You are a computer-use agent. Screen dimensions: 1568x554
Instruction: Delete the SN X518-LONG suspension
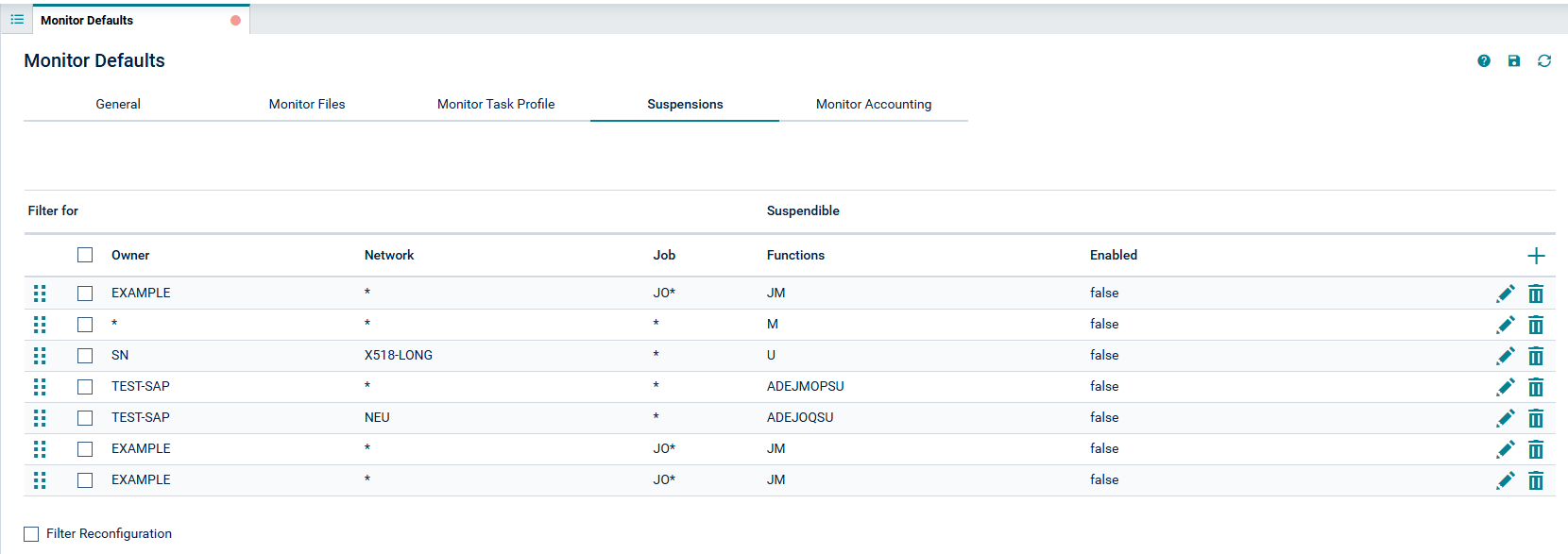point(1536,356)
